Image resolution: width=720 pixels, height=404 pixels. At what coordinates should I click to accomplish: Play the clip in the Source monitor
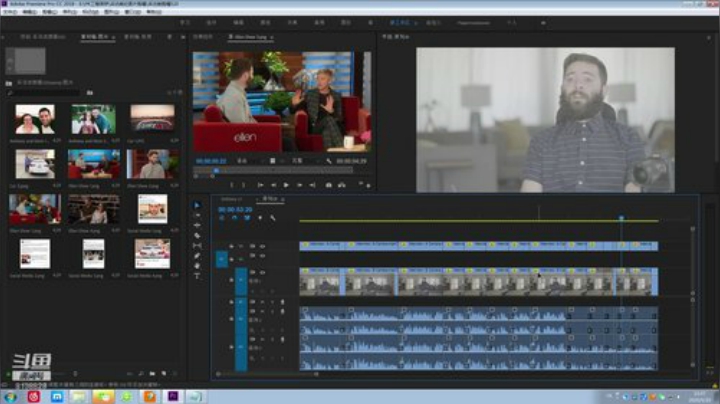click(x=286, y=185)
